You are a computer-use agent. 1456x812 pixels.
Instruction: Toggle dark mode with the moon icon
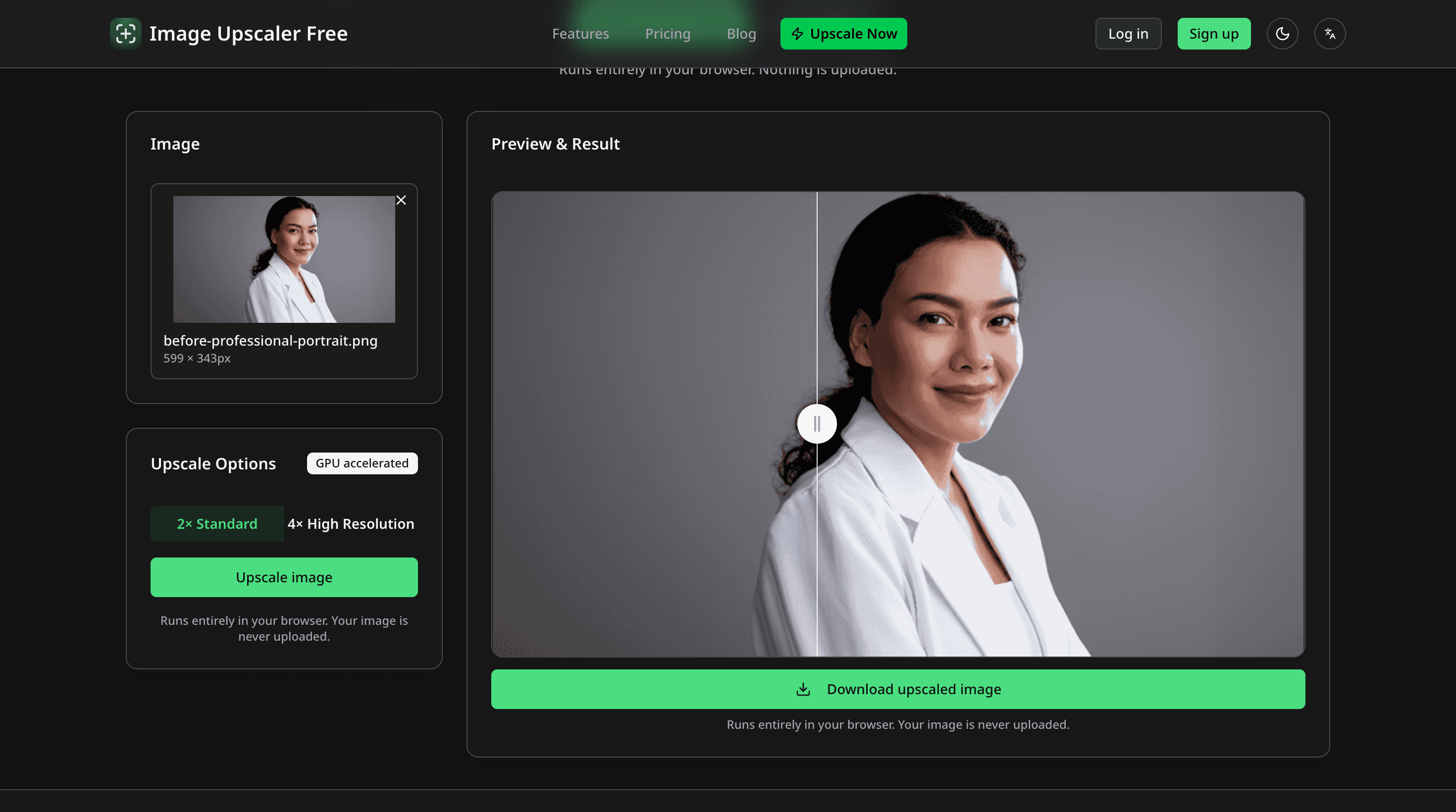(1282, 34)
